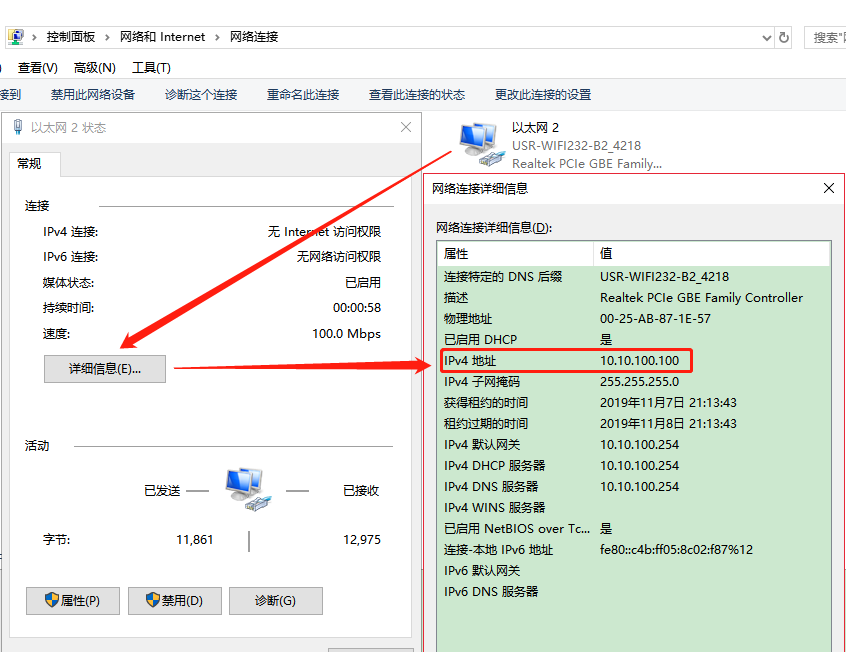Select the 以太网 2 network adapter icon

tap(477, 143)
